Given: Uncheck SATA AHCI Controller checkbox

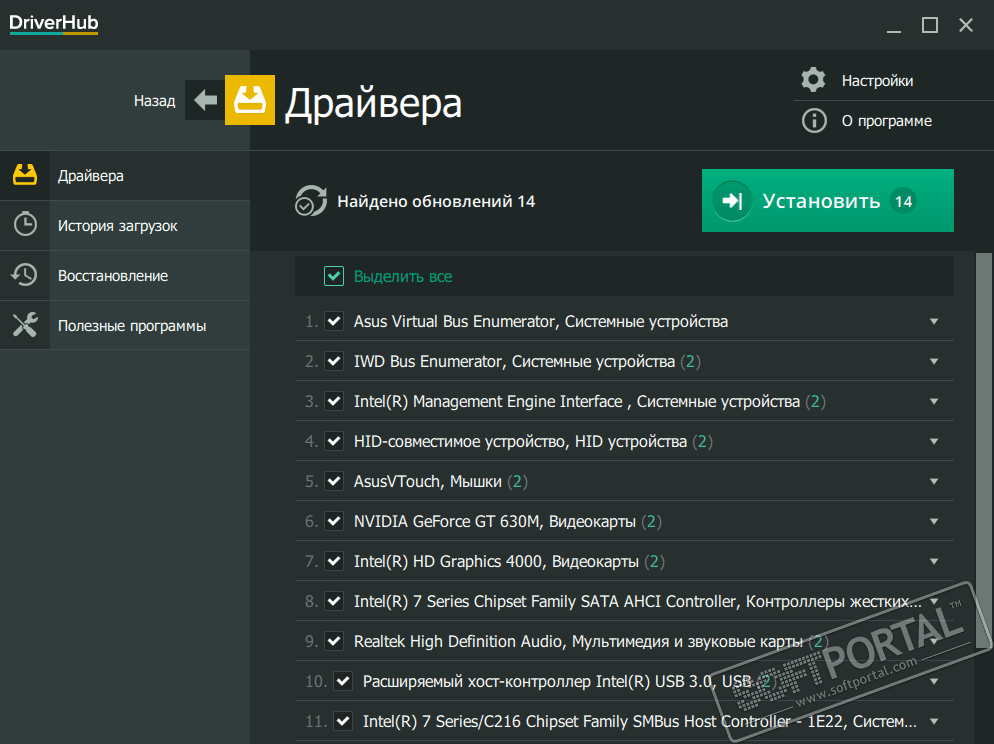Looking at the screenshot, I should pos(334,601).
